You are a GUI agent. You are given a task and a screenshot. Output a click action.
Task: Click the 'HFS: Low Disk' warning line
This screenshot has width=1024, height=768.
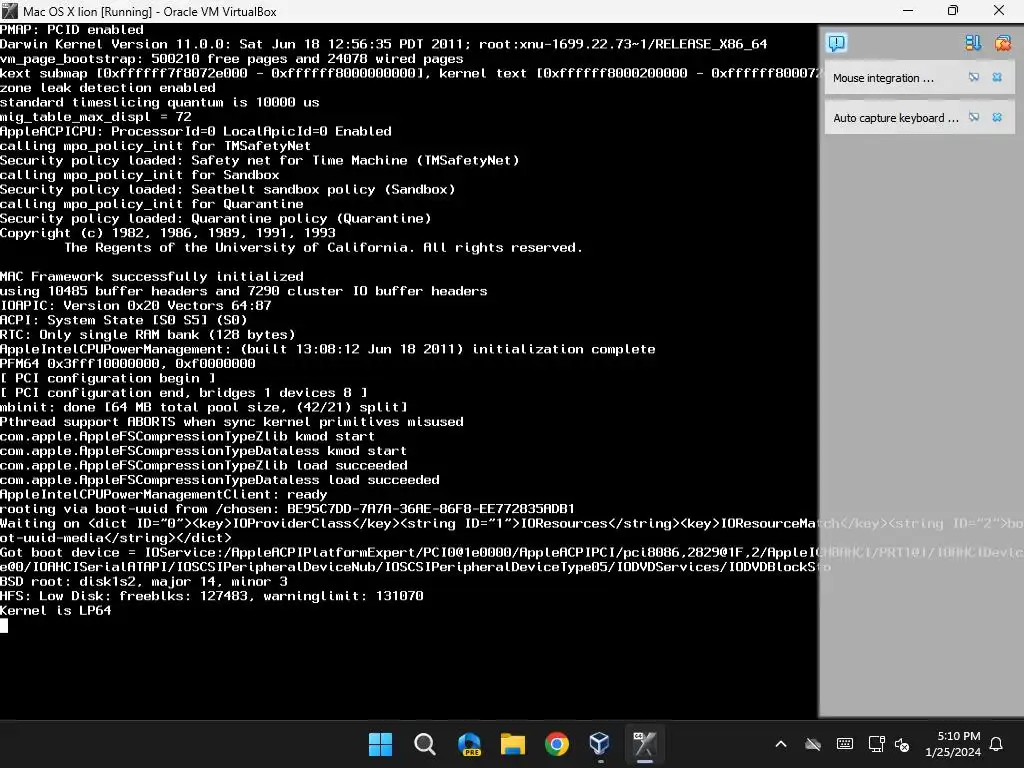212,596
